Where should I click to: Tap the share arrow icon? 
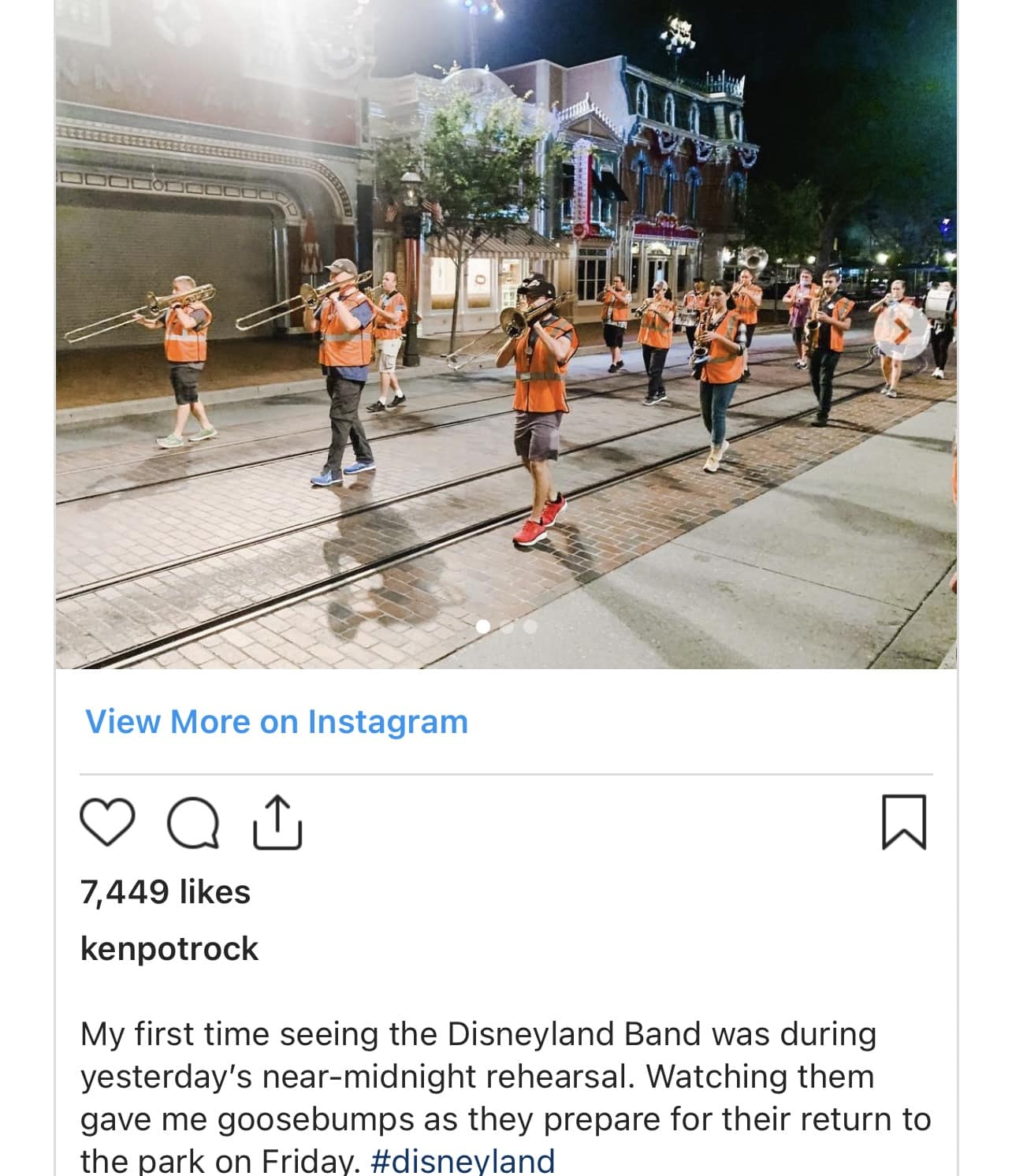(x=277, y=823)
